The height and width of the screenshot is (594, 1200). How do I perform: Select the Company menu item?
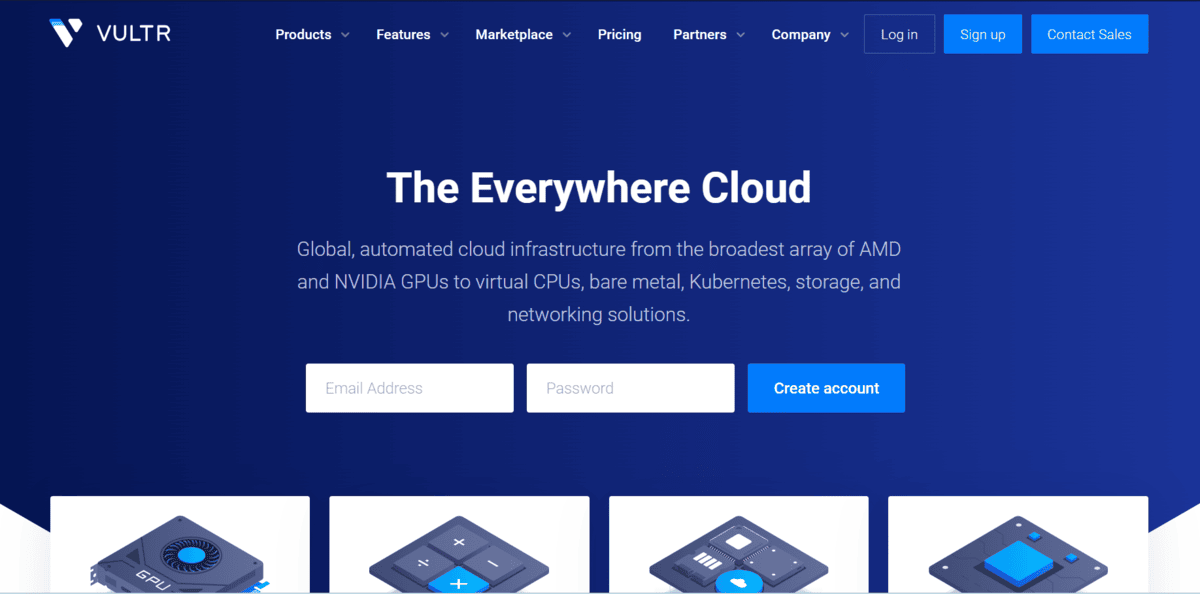[800, 34]
